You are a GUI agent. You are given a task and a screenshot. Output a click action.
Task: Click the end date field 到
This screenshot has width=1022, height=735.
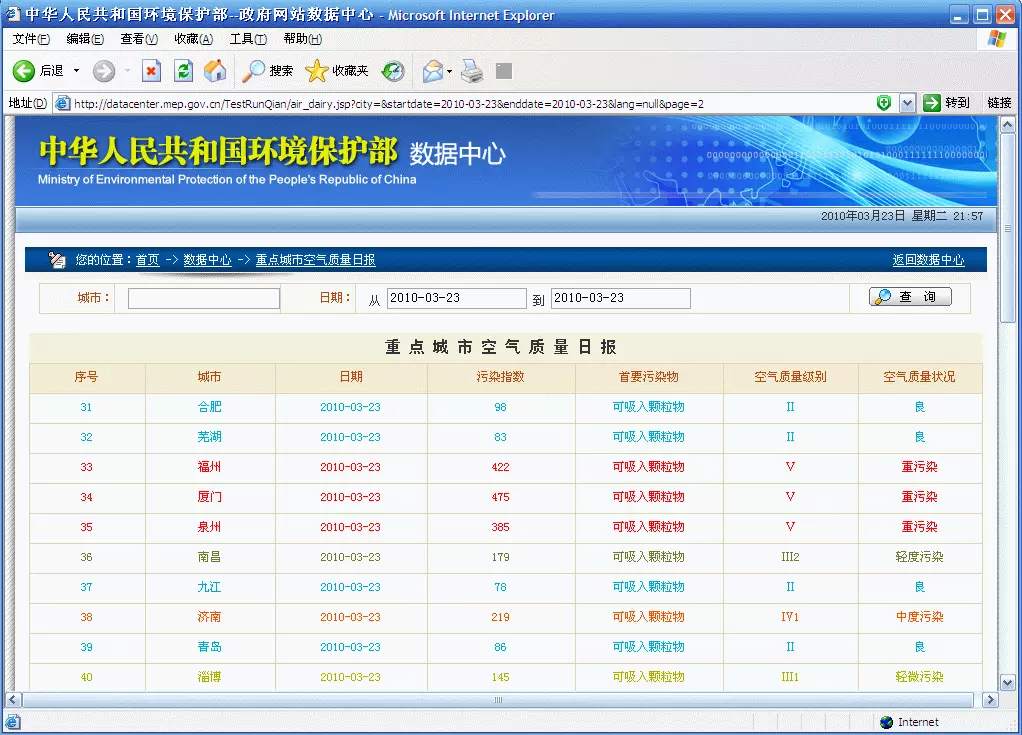[620, 298]
